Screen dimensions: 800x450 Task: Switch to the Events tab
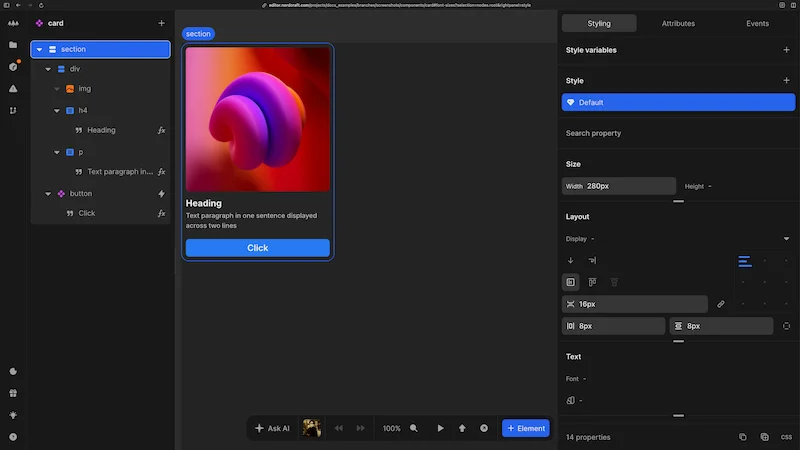(757, 23)
